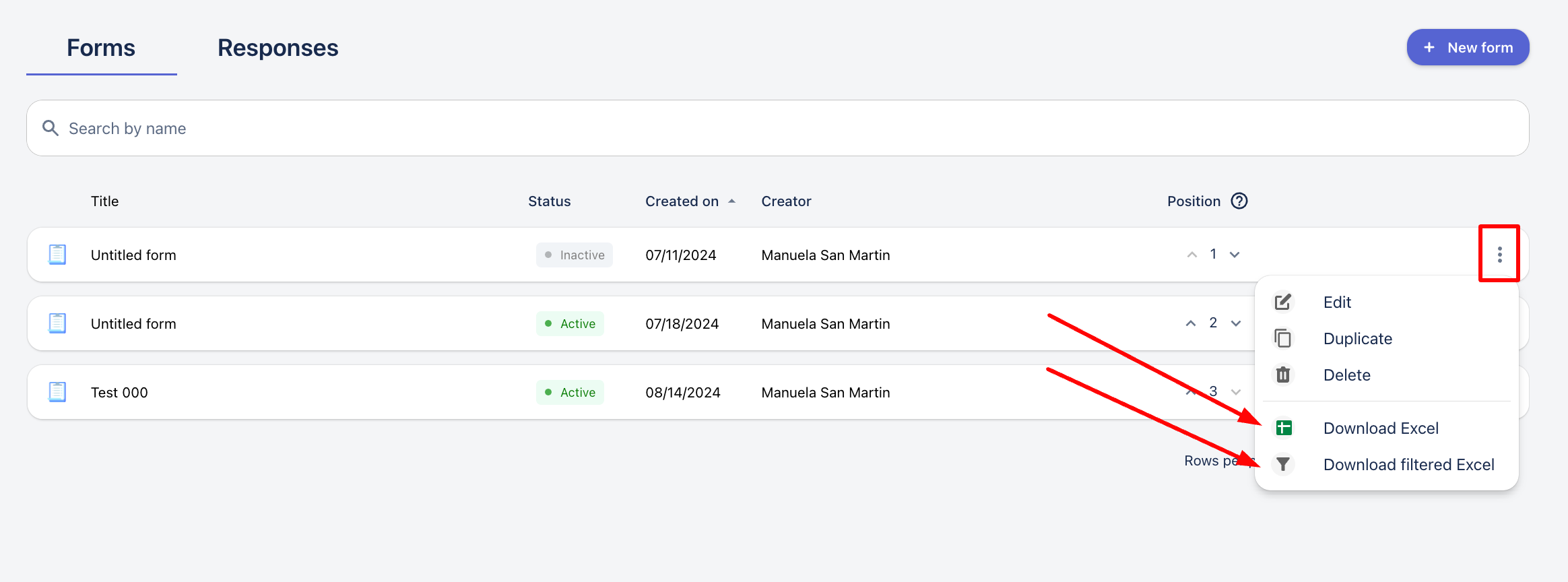Click the Edit pencil icon in menu
Image resolution: width=1568 pixels, height=582 pixels.
(x=1283, y=302)
